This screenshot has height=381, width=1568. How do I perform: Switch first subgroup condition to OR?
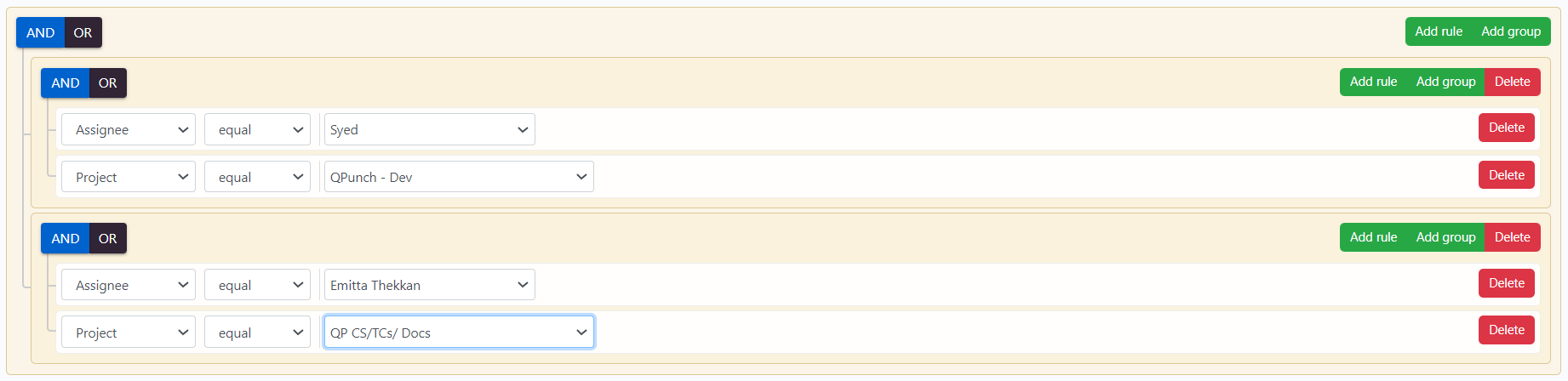[107, 83]
